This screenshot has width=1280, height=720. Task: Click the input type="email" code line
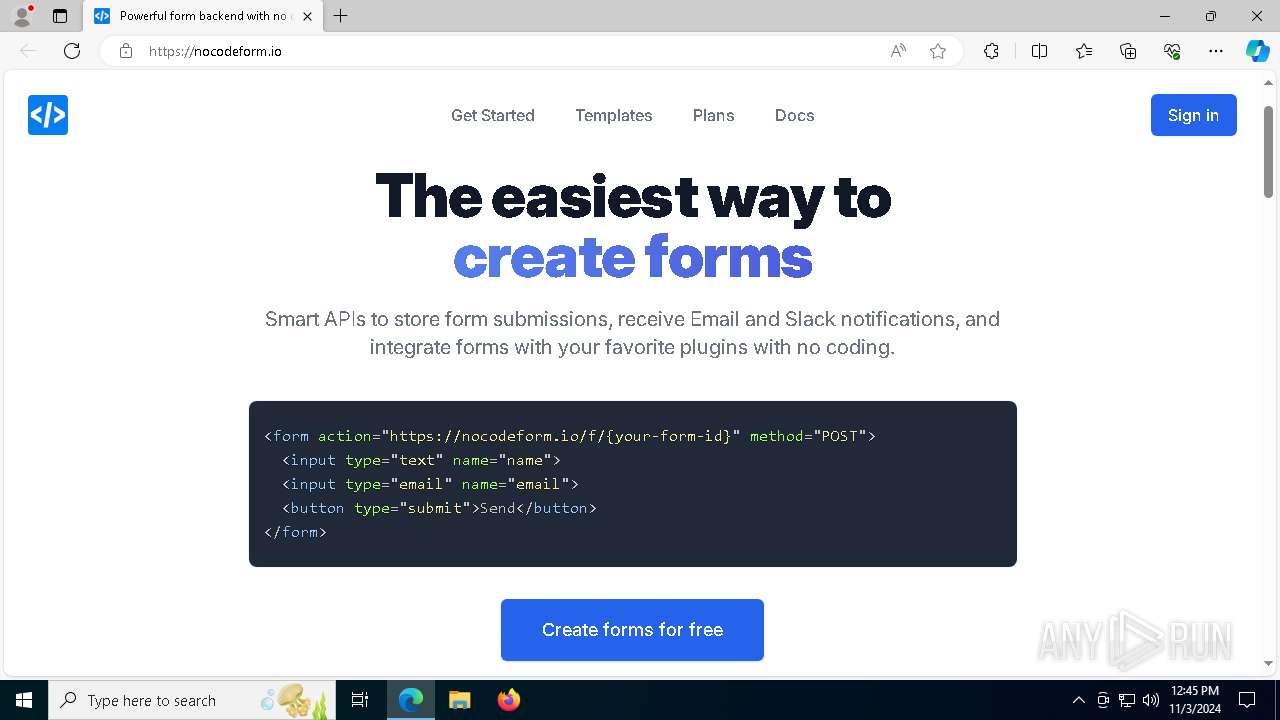pyautogui.click(x=430, y=484)
